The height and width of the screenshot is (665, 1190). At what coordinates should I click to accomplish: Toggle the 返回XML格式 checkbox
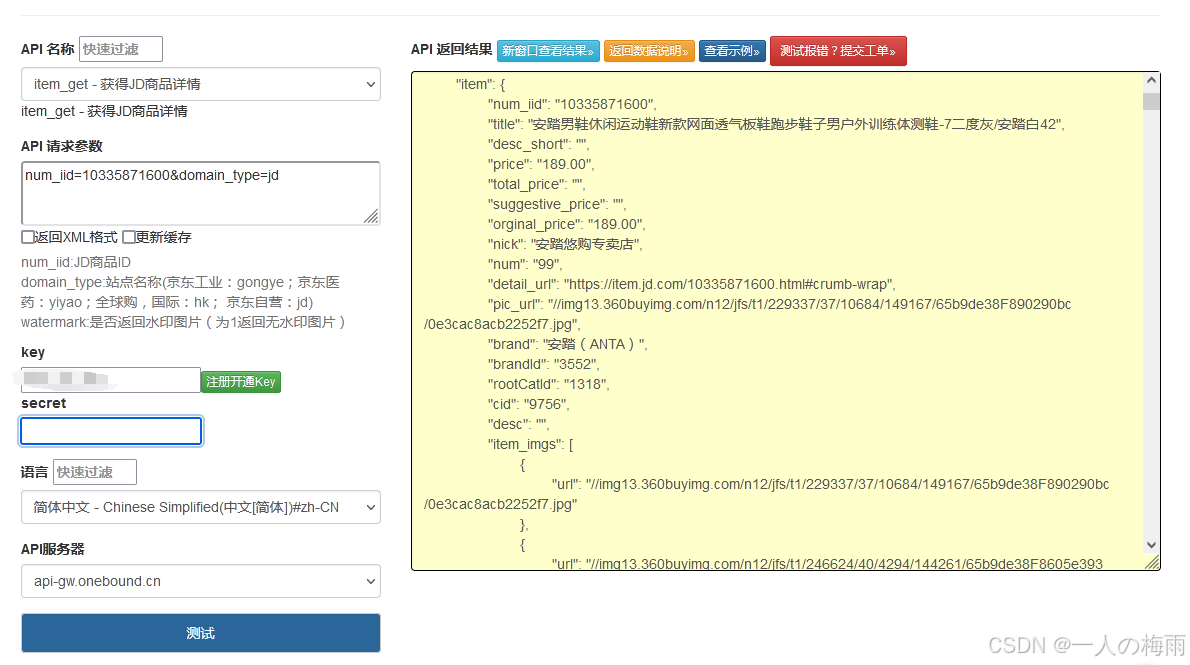28,237
